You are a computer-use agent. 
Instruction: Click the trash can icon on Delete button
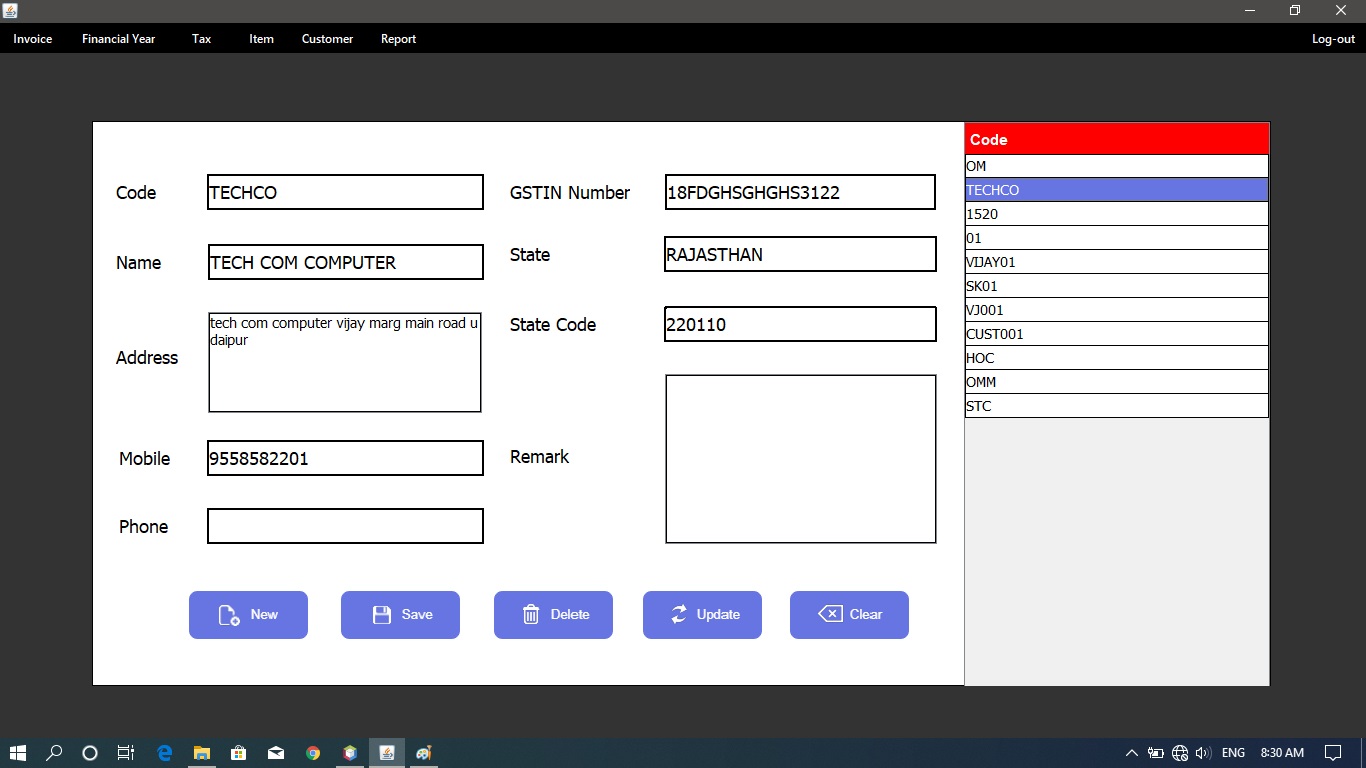click(x=531, y=614)
